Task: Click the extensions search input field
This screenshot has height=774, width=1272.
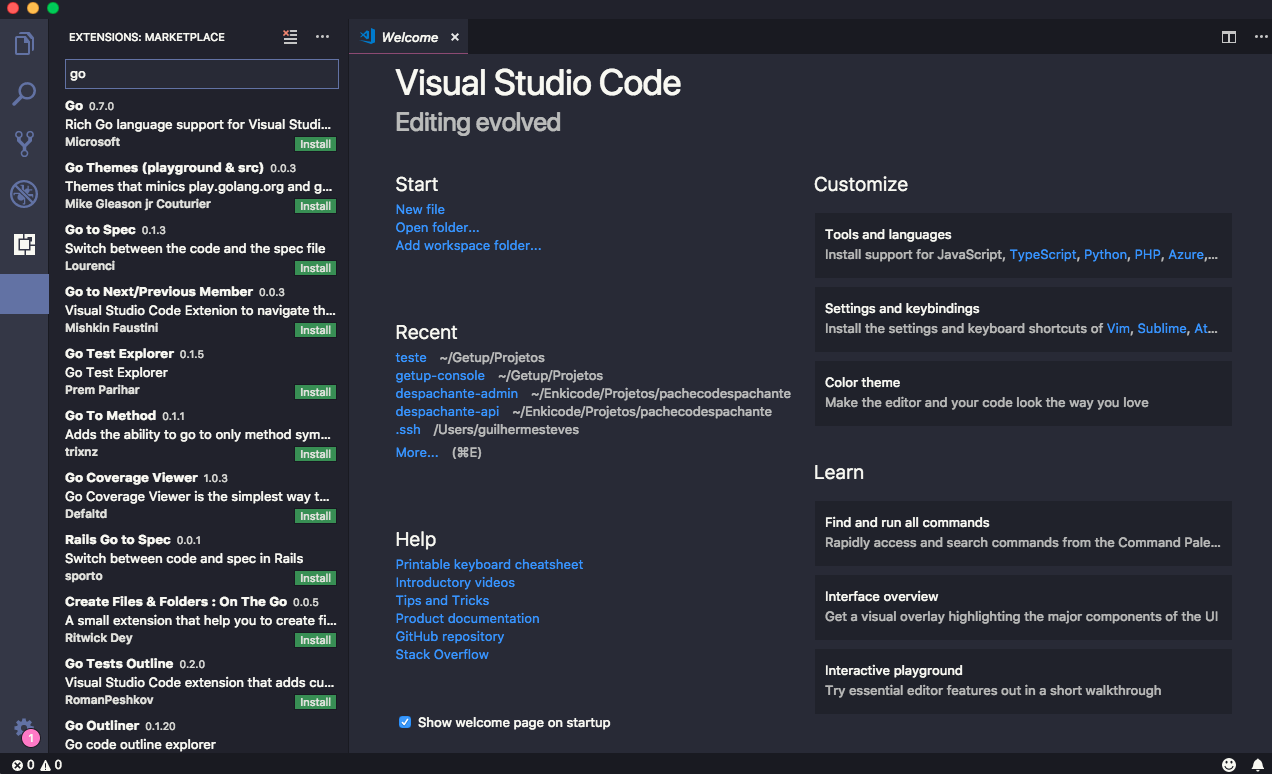Action: pyautogui.click(x=201, y=74)
